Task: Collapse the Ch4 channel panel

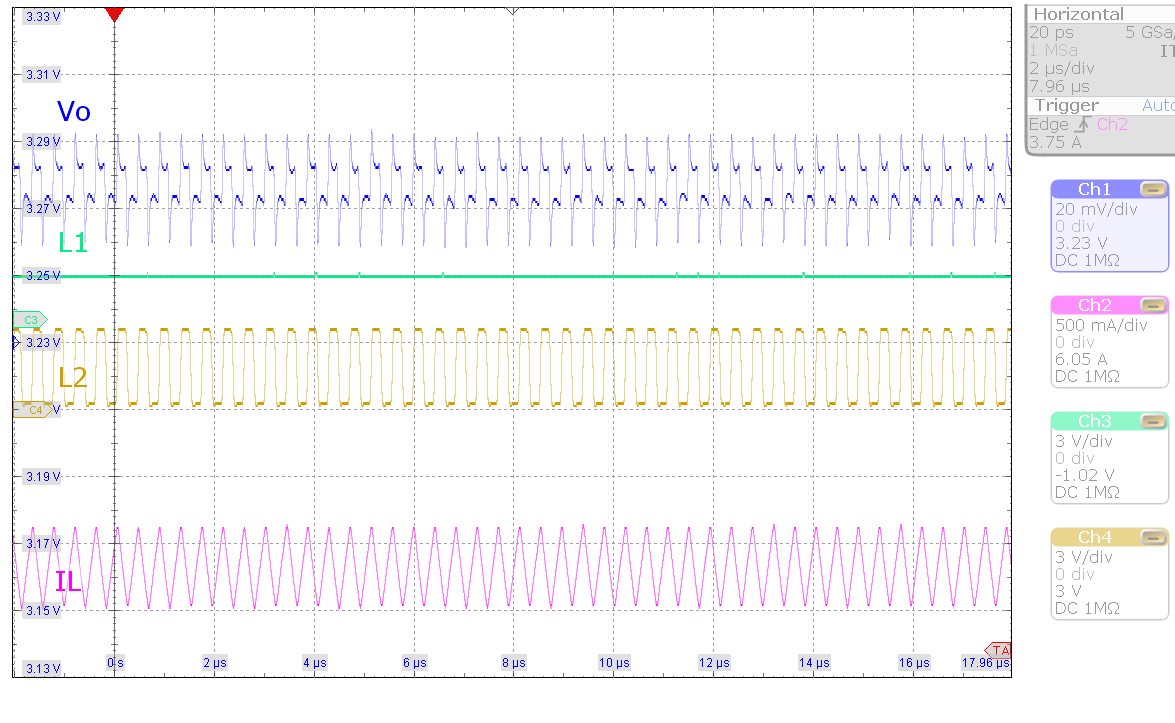Action: click(x=1152, y=537)
